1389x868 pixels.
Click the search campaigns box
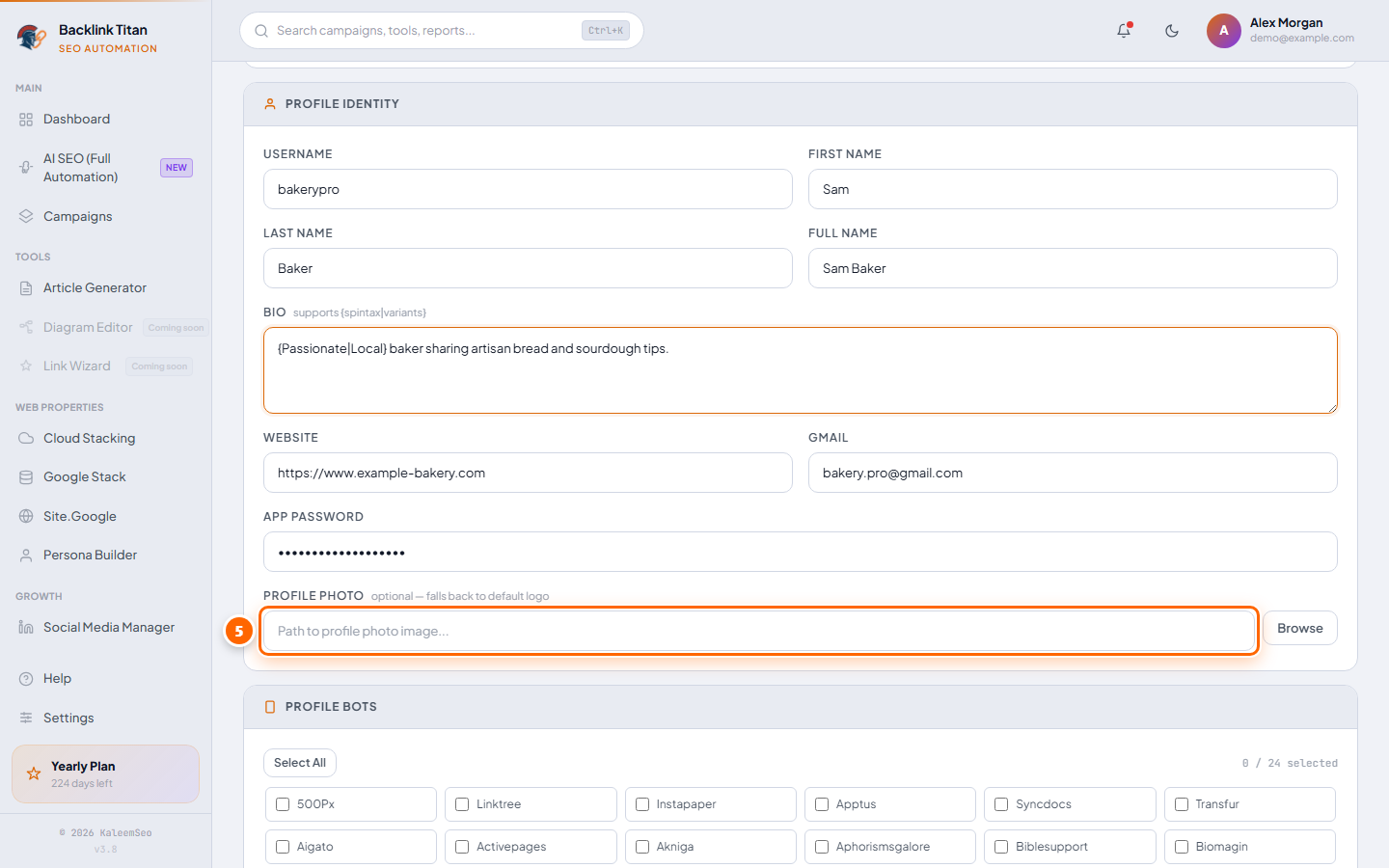click(442, 31)
